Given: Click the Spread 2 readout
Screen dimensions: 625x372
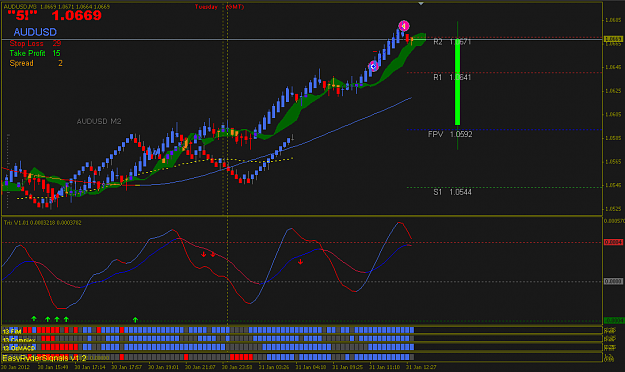Looking at the screenshot, I should point(36,63).
